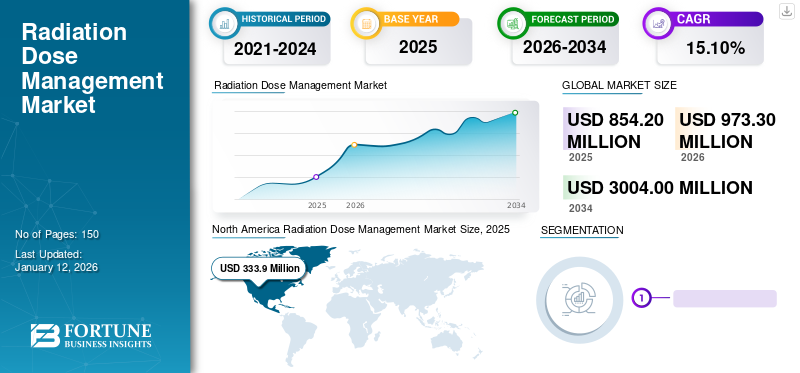Click the Base Year calendar icon
The height and width of the screenshot is (373, 800).
click(366, 23)
